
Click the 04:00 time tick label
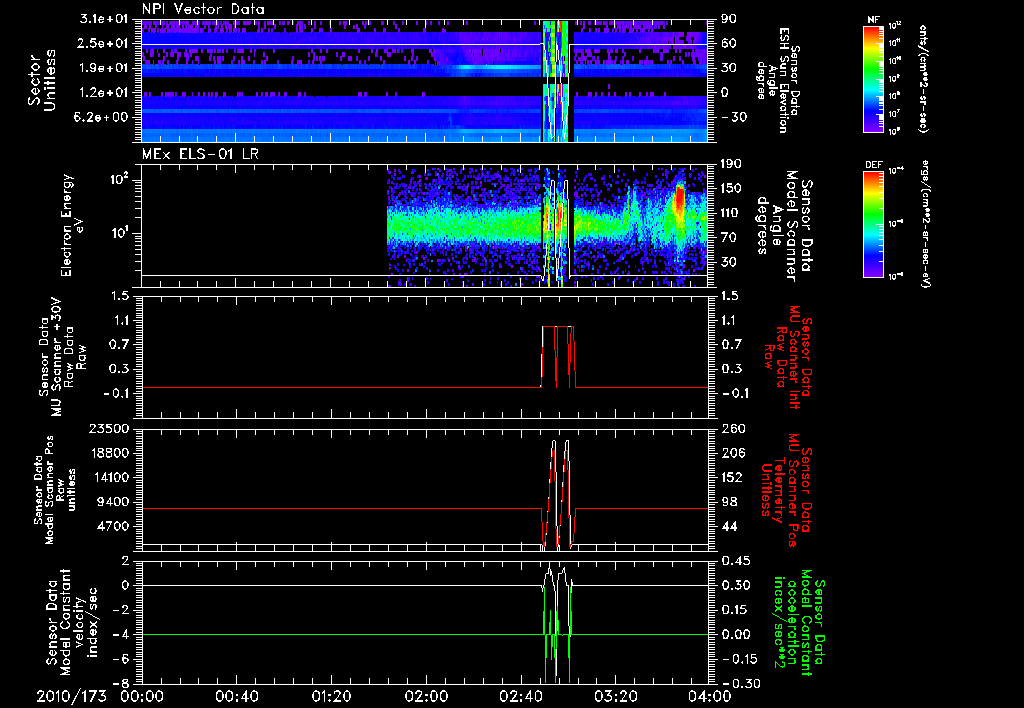point(710,696)
